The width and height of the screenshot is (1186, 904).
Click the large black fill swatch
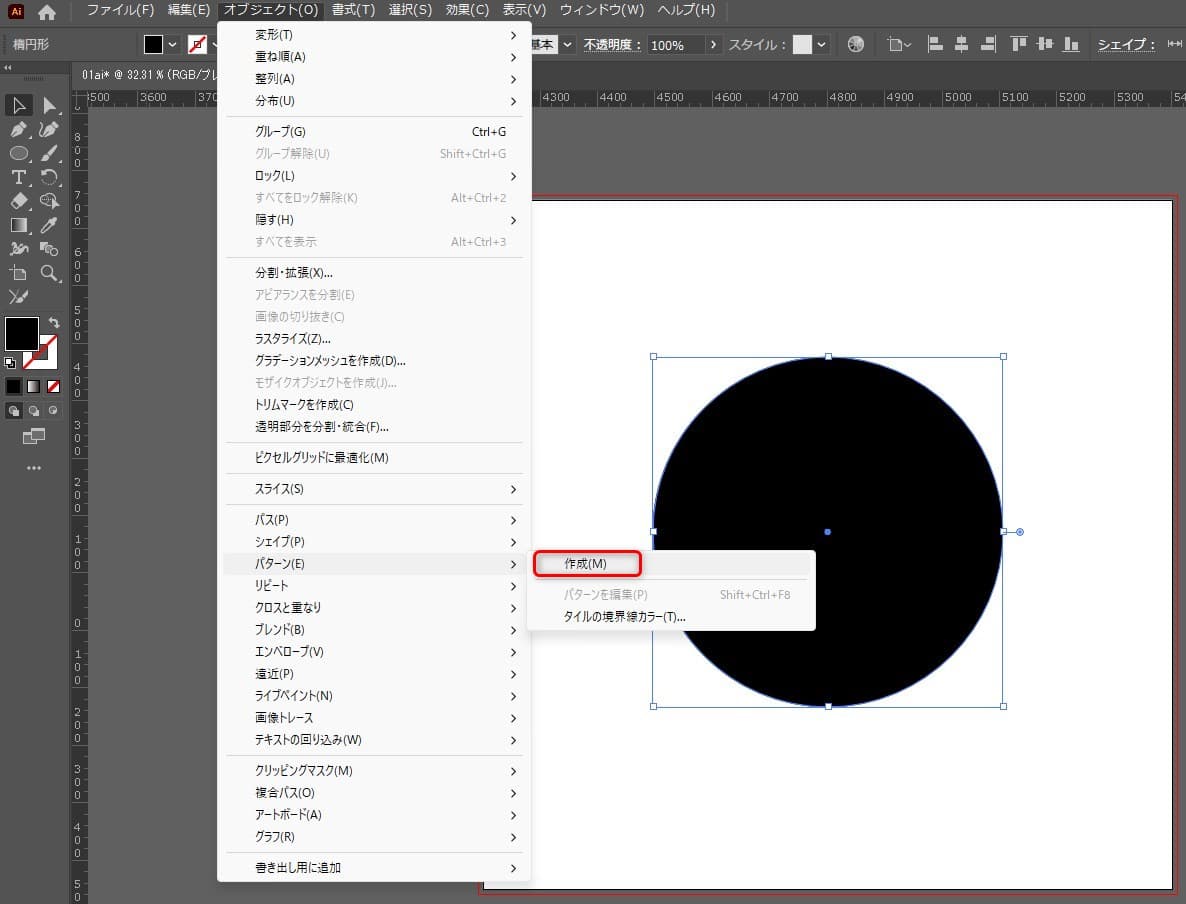[x=22, y=334]
